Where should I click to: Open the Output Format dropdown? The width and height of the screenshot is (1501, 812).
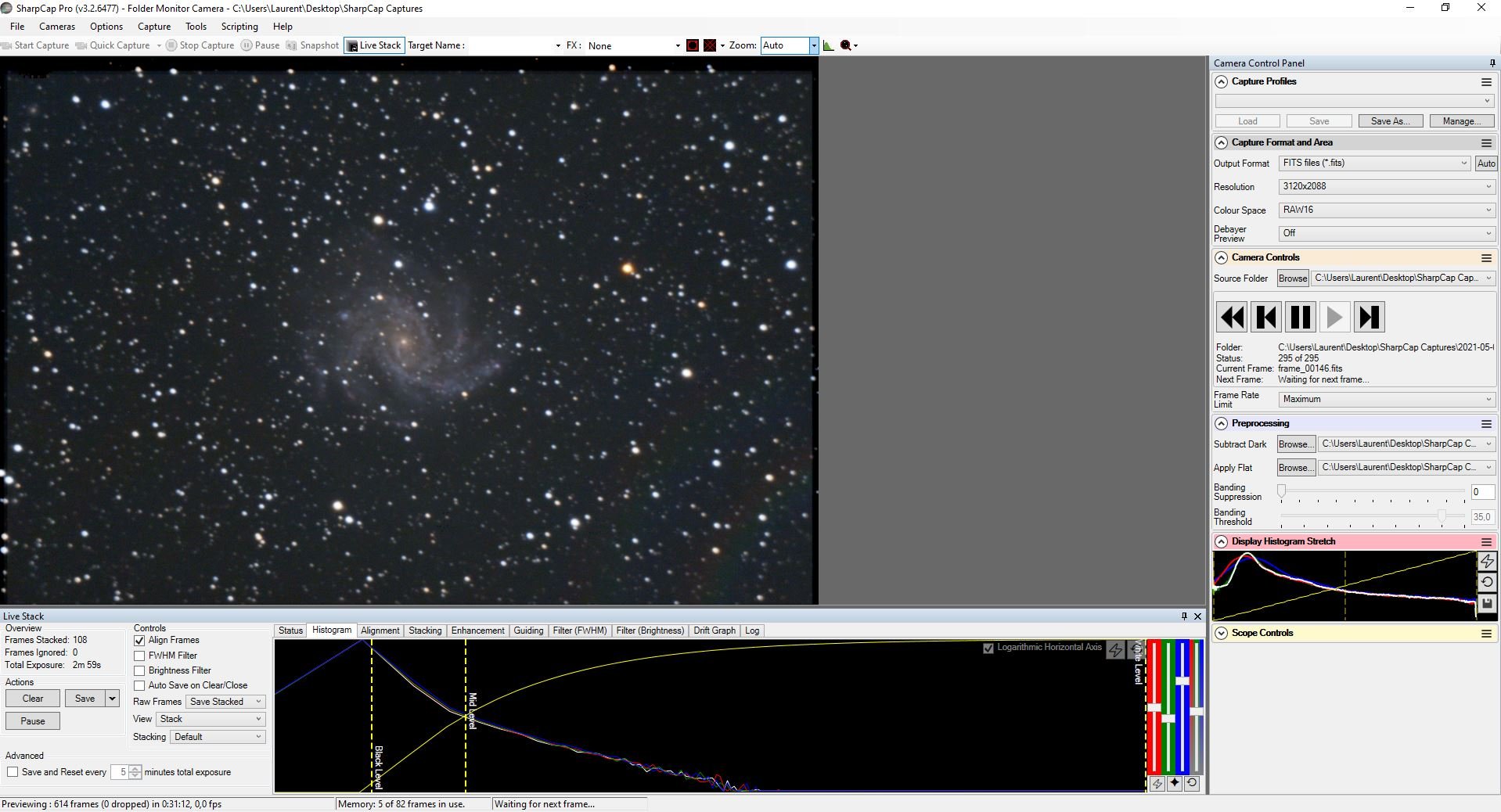point(1374,163)
